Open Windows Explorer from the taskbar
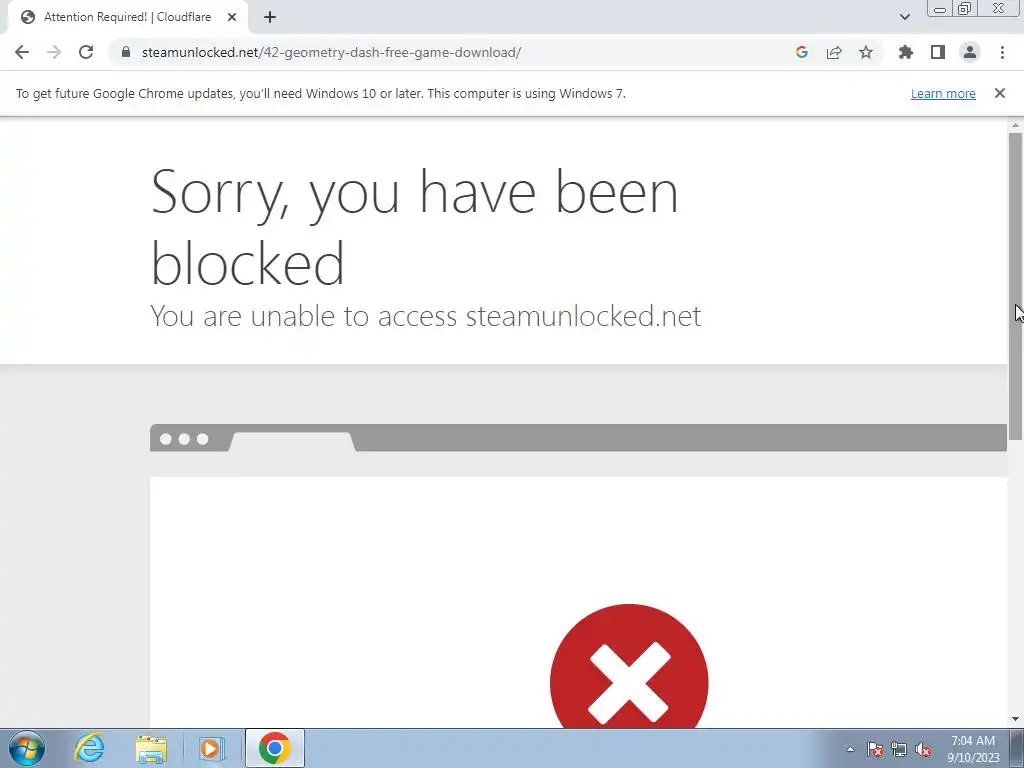 (x=151, y=748)
